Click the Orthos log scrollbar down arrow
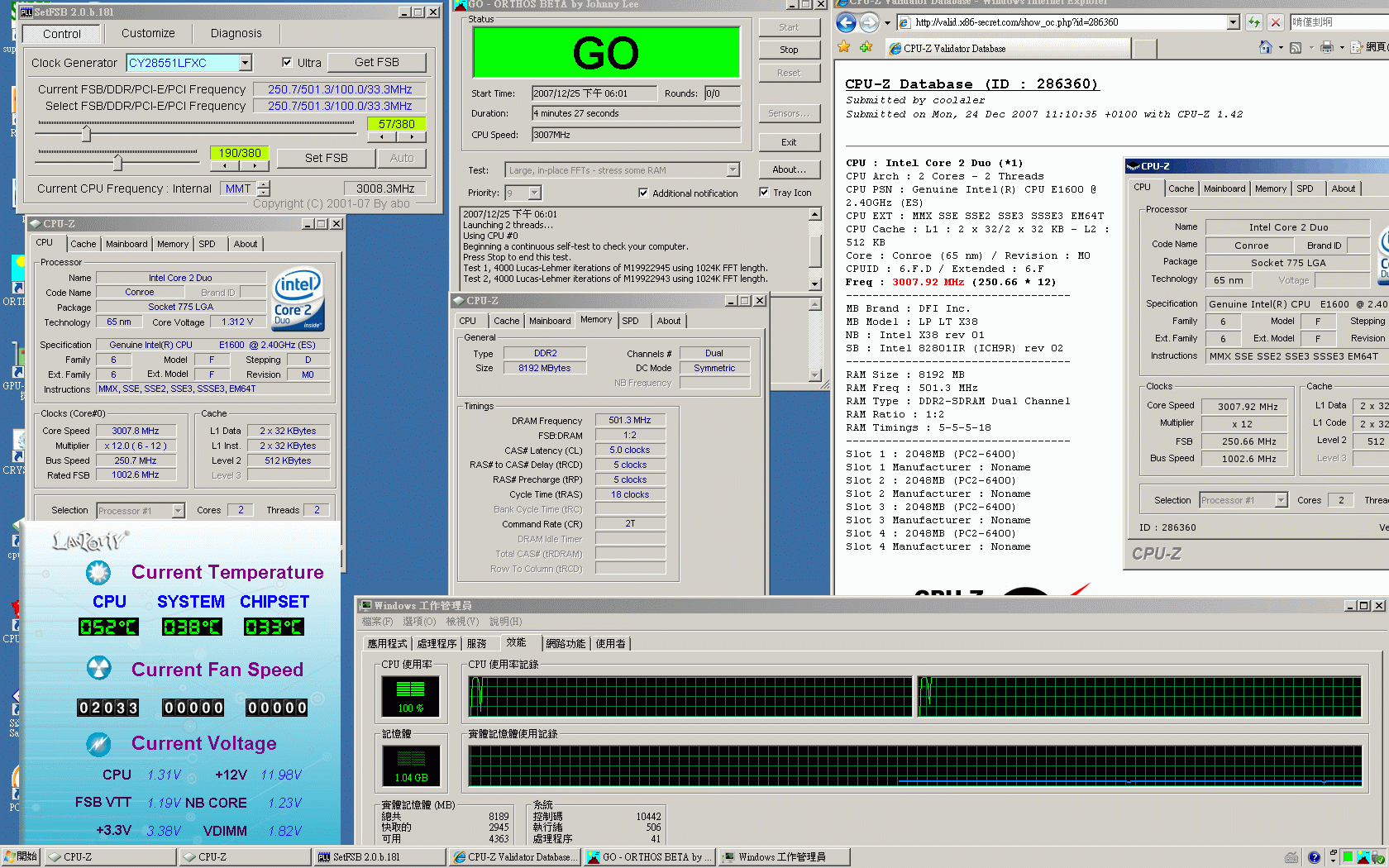Image resolution: width=1389 pixels, height=868 pixels. (x=815, y=284)
